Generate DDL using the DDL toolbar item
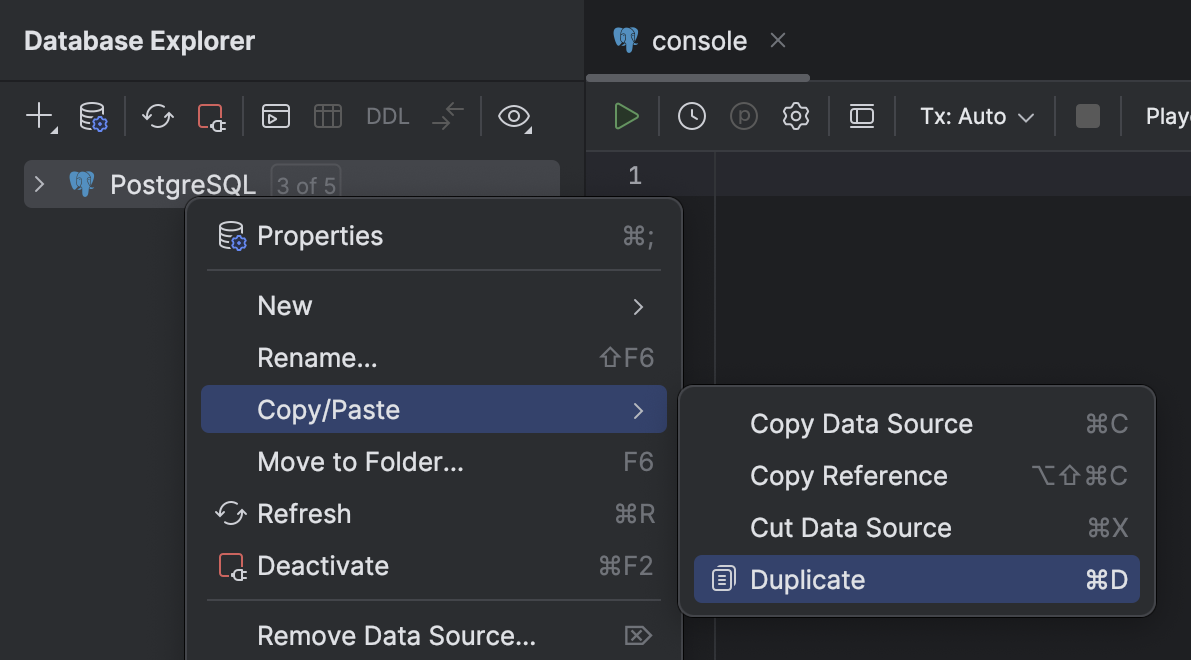 (387, 116)
